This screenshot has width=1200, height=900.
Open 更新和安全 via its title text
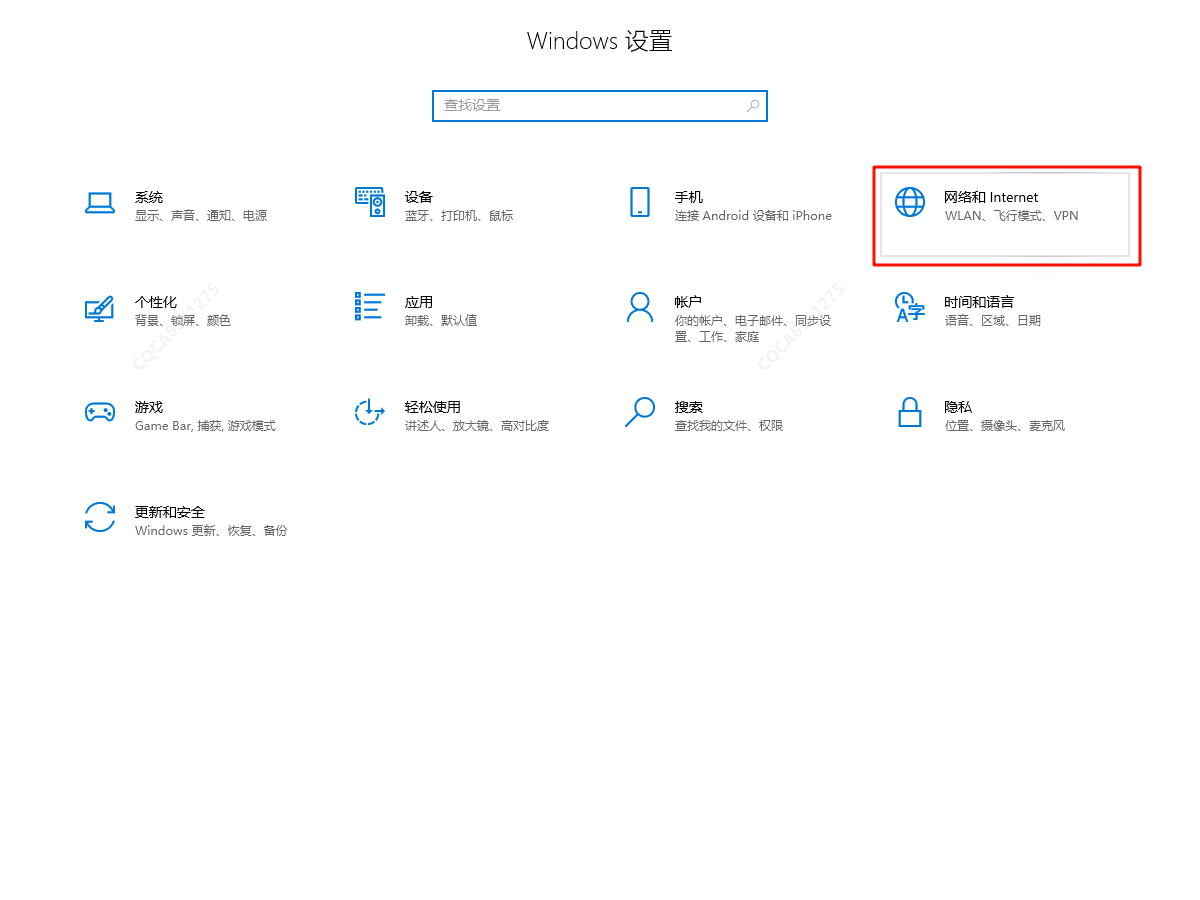(x=169, y=512)
